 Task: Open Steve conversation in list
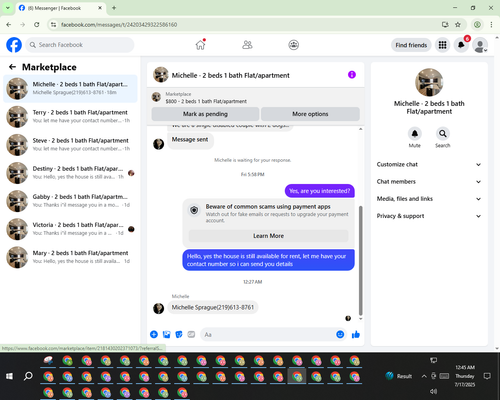tap(70, 145)
